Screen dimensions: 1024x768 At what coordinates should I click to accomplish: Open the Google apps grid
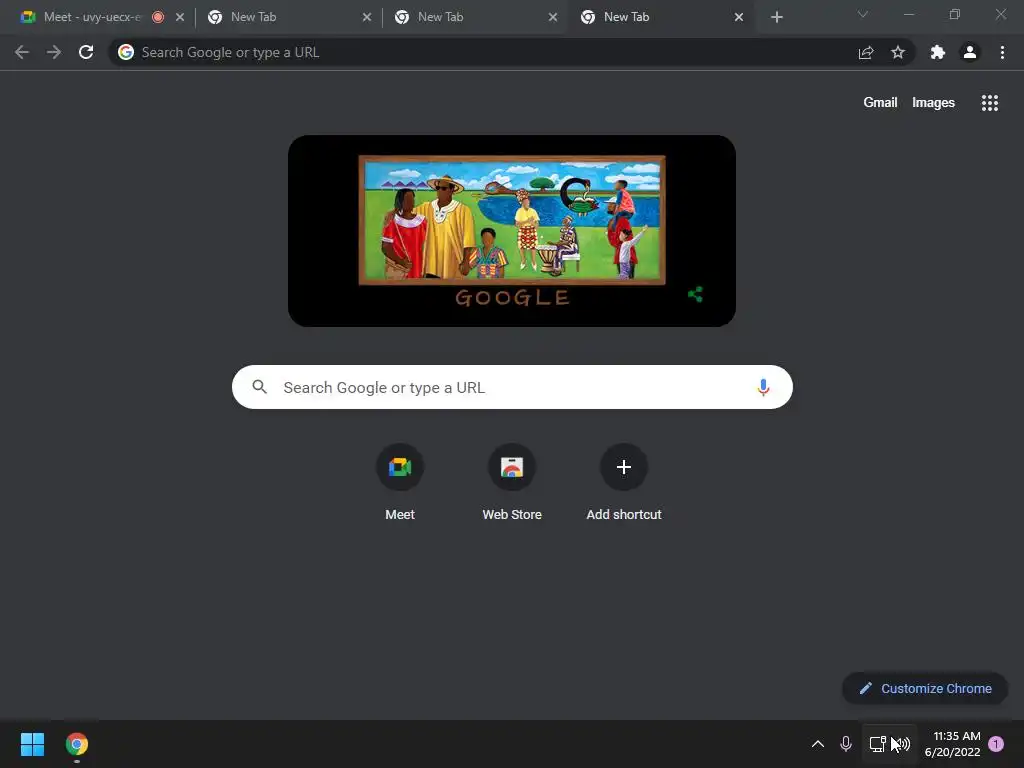(x=989, y=103)
